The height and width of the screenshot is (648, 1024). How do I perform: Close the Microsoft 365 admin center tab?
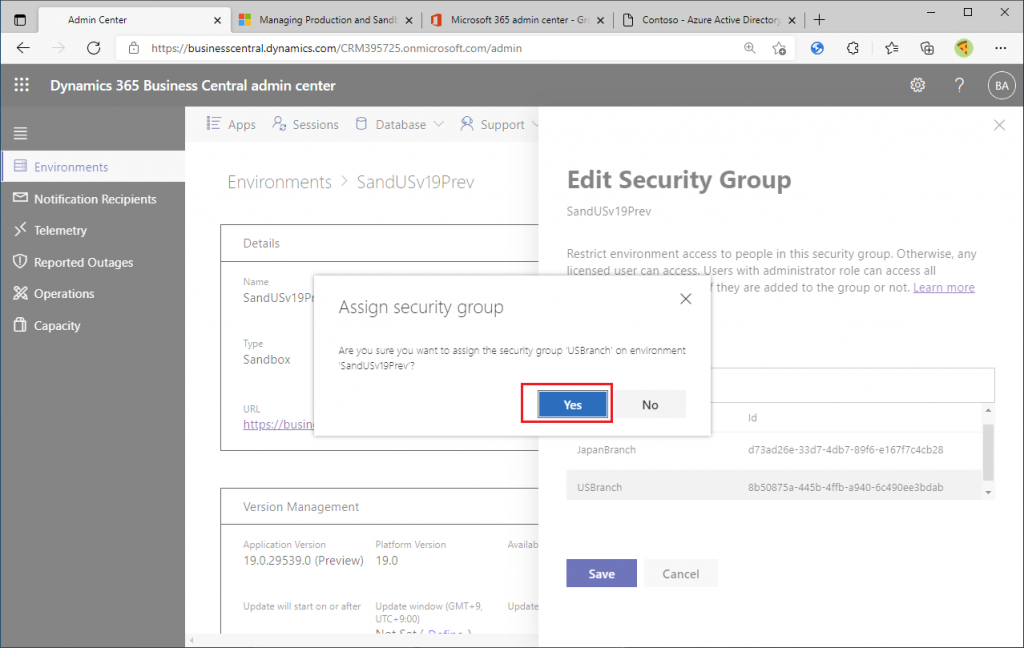600,20
